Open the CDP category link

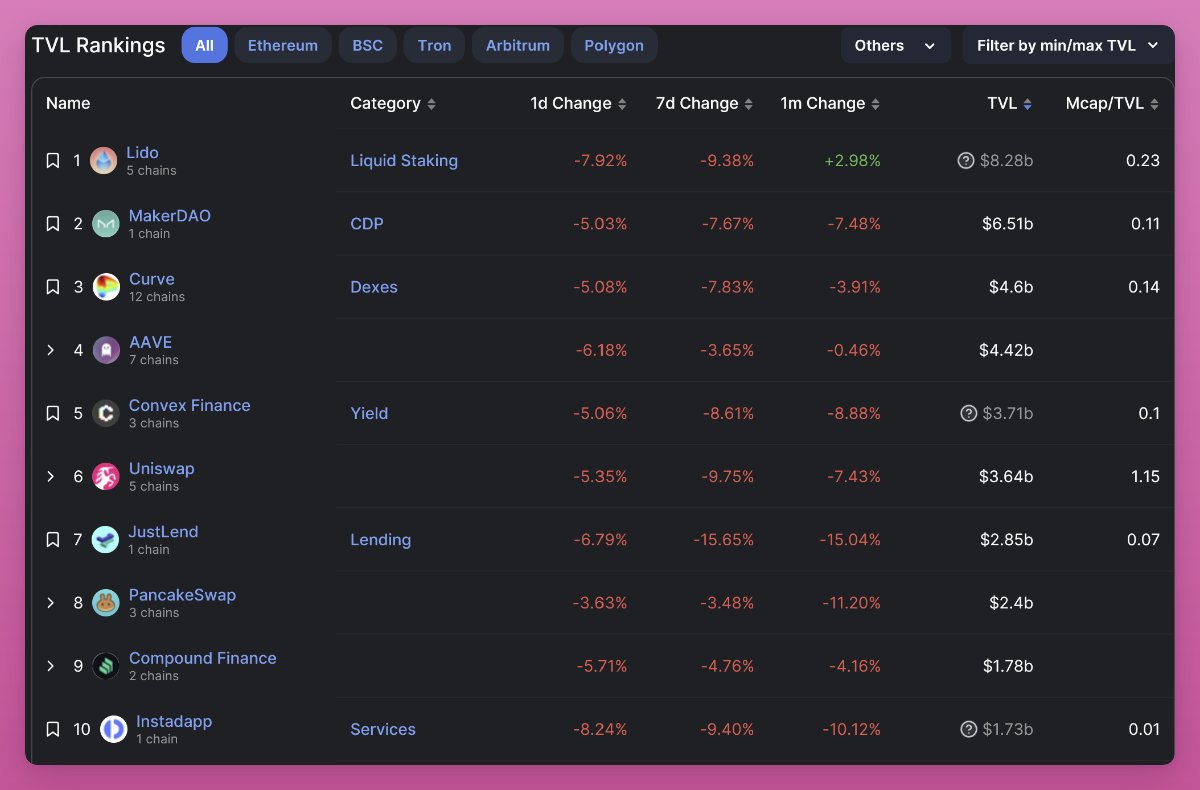tap(367, 224)
